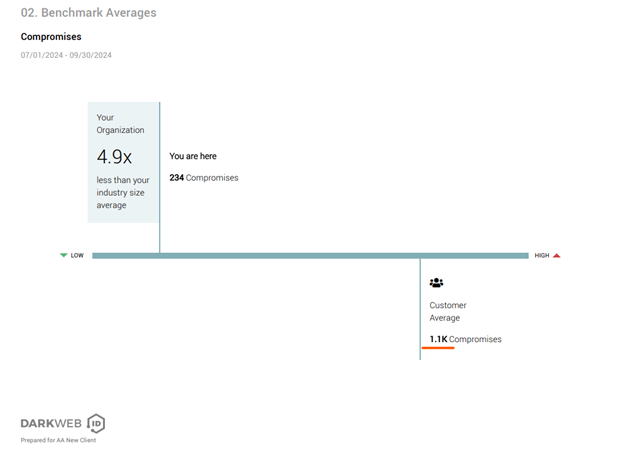Click the green LOW triangle icon
Viewport: 624px width, 450px height.
(x=64, y=256)
